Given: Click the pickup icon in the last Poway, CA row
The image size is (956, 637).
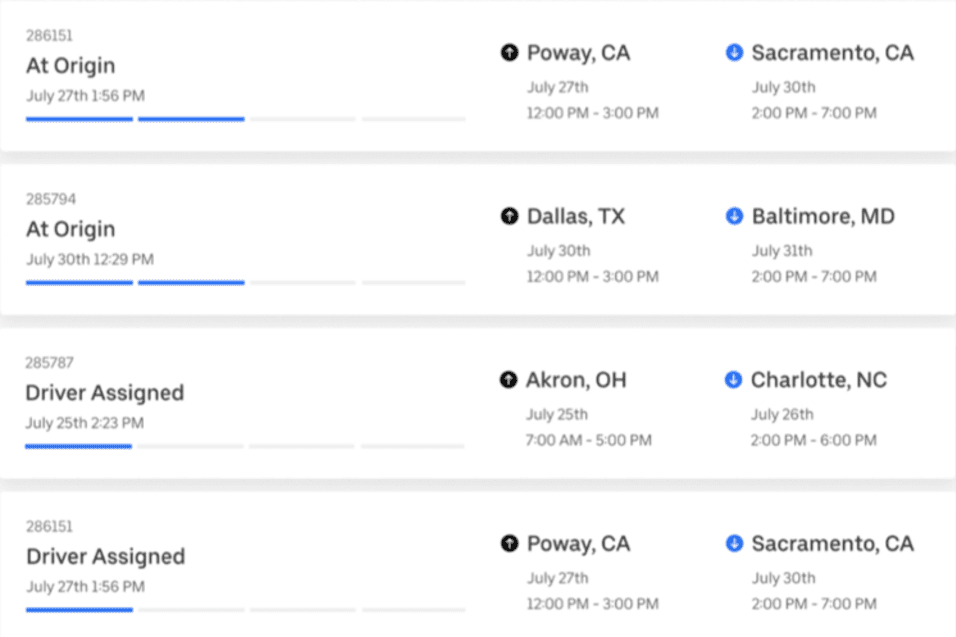Looking at the screenshot, I should tap(510, 543).
